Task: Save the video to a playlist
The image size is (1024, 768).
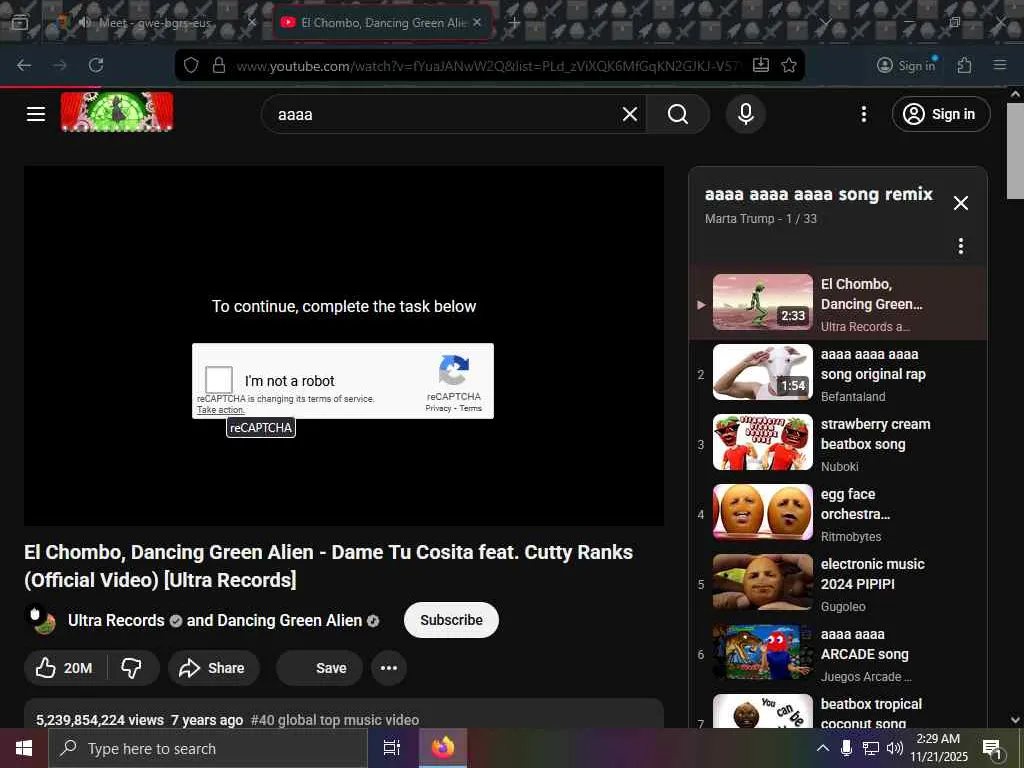Action: pyautogui.click(x=319, y=668)
